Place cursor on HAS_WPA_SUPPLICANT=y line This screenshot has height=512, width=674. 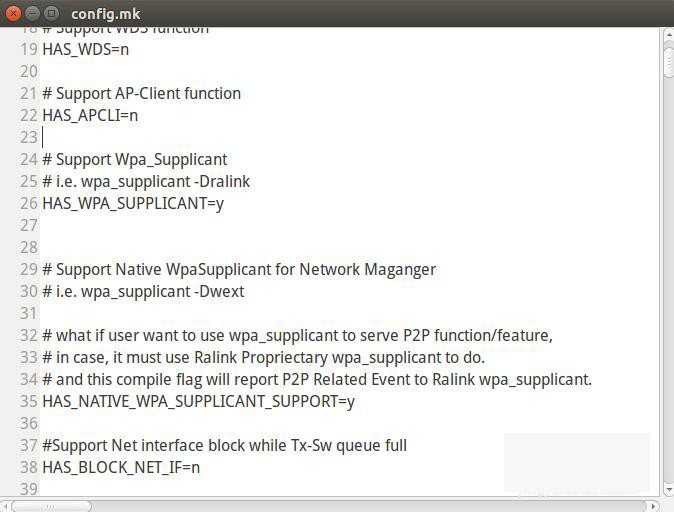coord(133,203)
